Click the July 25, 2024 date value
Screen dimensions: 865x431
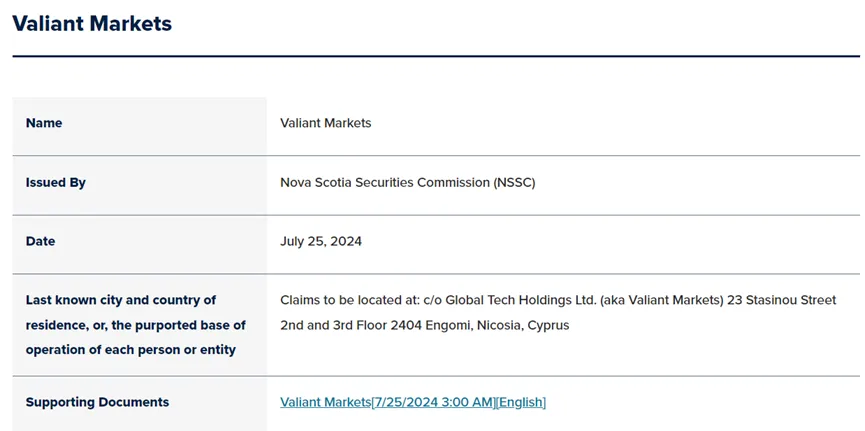[x=321, y=241]
